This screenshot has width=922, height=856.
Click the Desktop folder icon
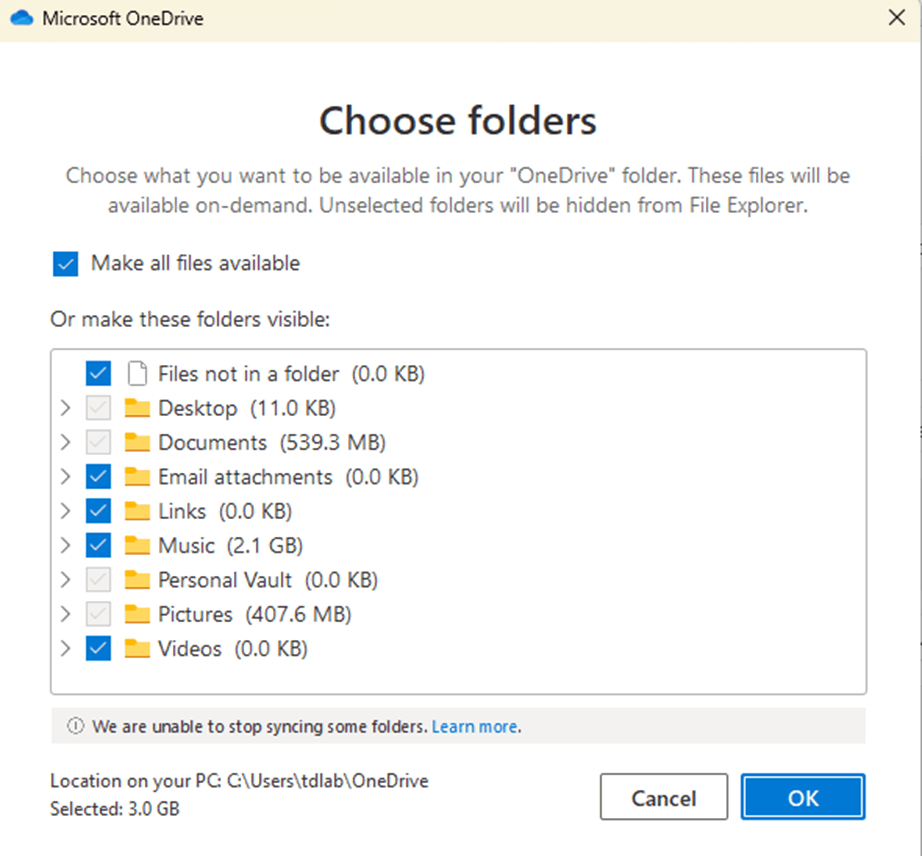coord(137,408)
